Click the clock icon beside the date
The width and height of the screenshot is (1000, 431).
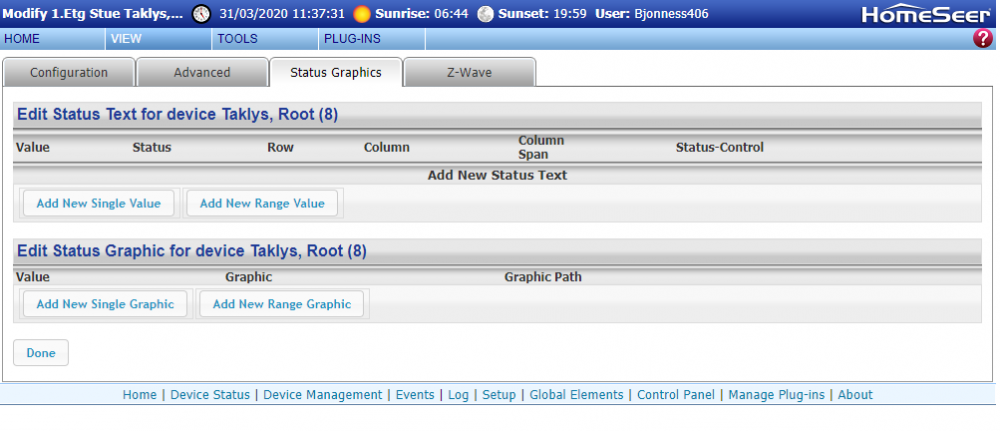(x=202, y=14)
